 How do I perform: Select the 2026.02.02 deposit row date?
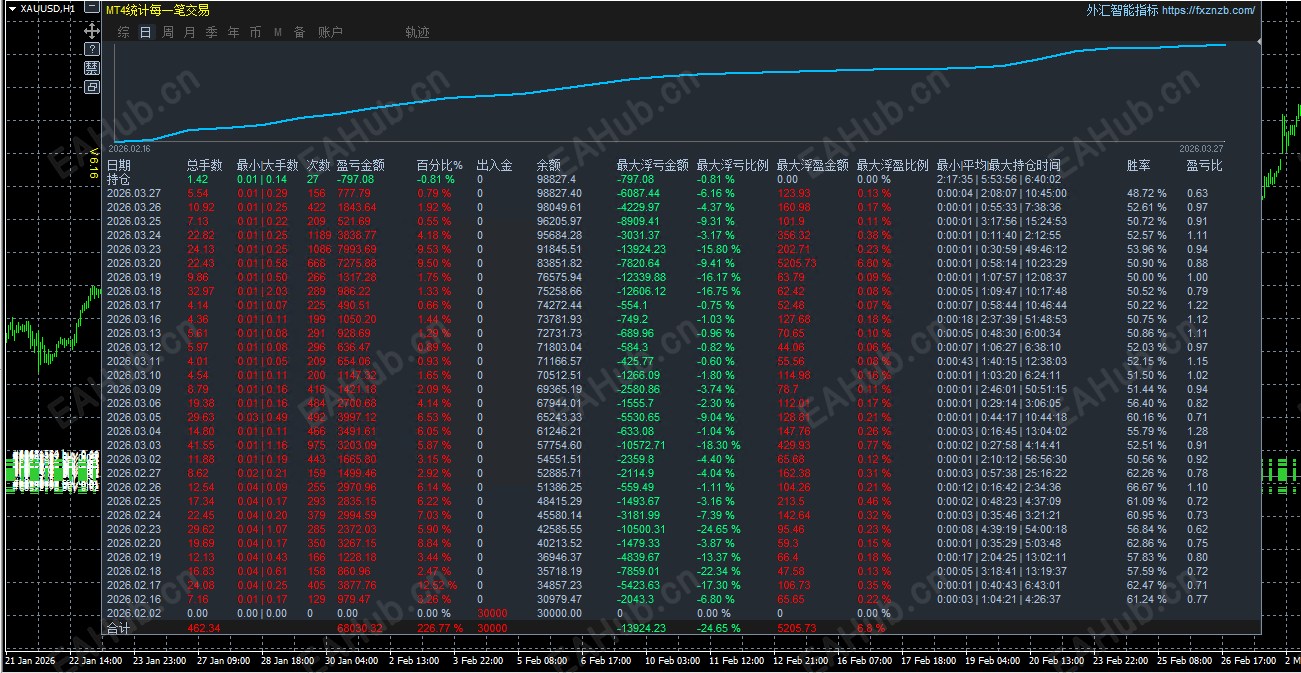click(134, 613)
